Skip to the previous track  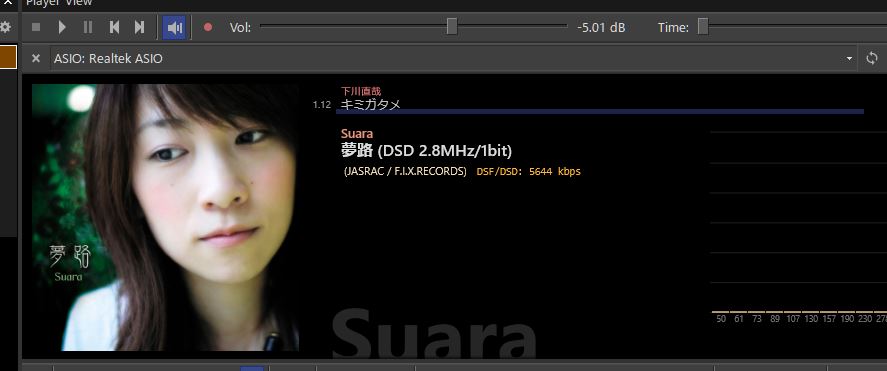pyautogui.click(x=114, y=27)
